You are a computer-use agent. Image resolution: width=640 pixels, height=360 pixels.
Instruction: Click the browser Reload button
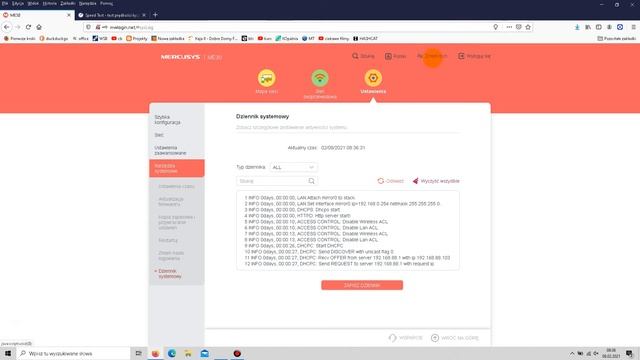(28, 27)
